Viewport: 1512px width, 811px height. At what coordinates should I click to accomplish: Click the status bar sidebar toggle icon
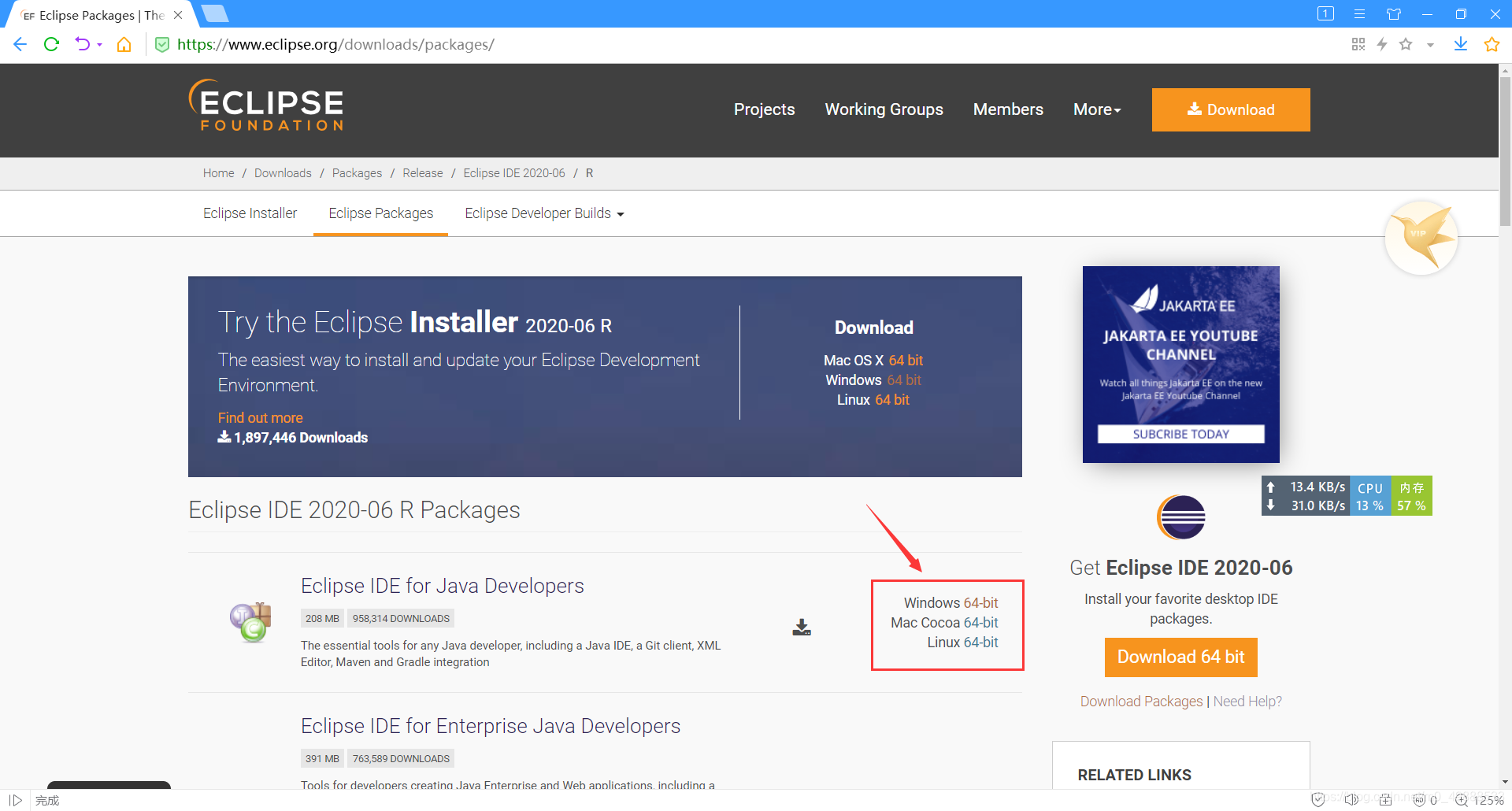(16, 800)
